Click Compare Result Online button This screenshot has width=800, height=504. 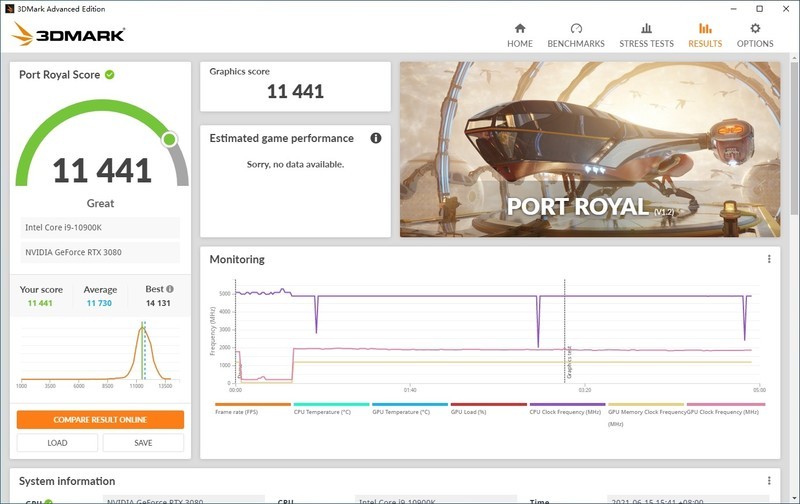100,420
